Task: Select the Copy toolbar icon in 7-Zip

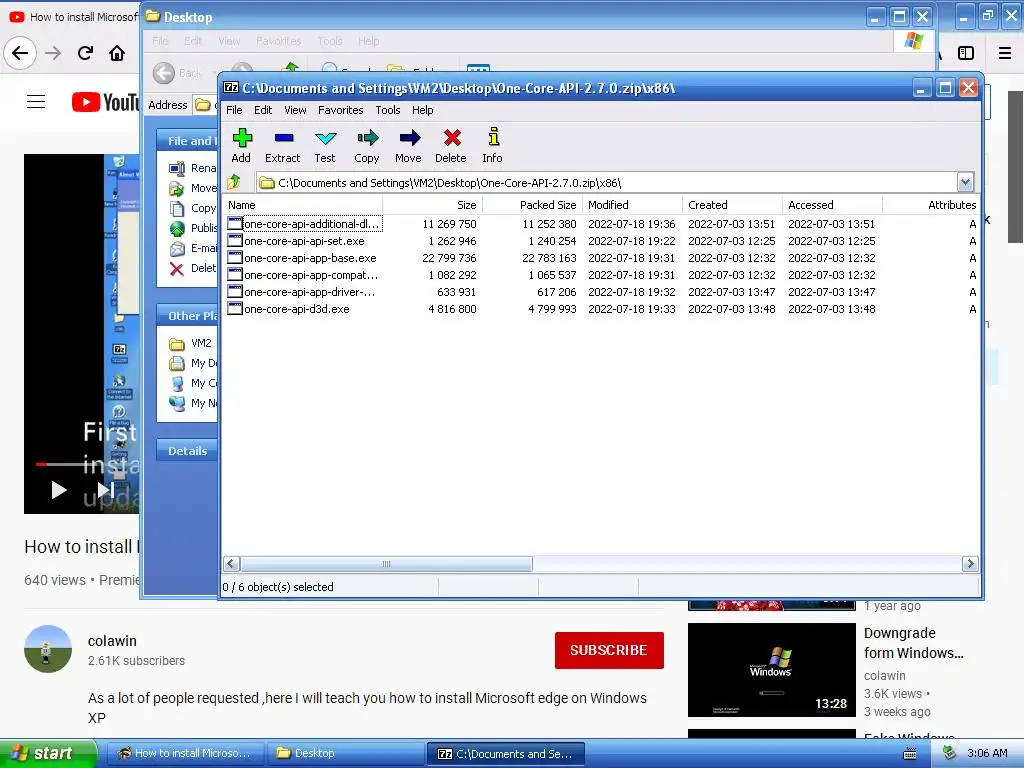Action: pos(367,146)
